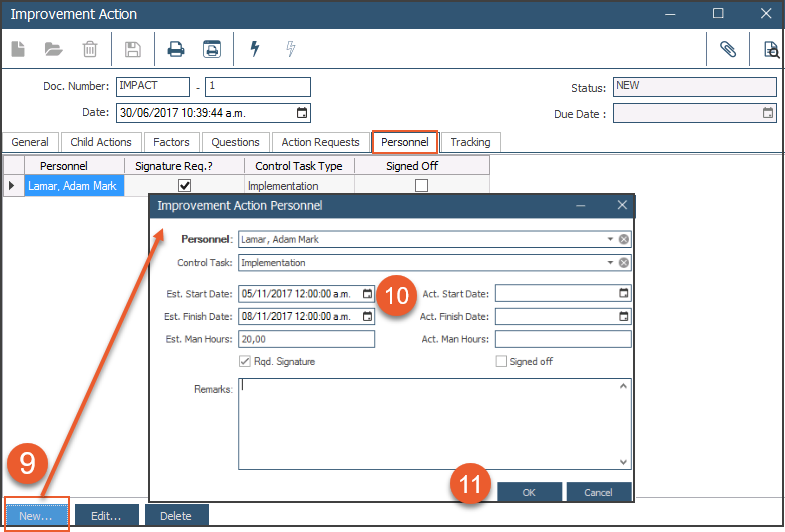This screenshot has height=532, width=785.
Task: Toggle Signed Off checkbox in personnel grid
Action: (x=422, y=186)
